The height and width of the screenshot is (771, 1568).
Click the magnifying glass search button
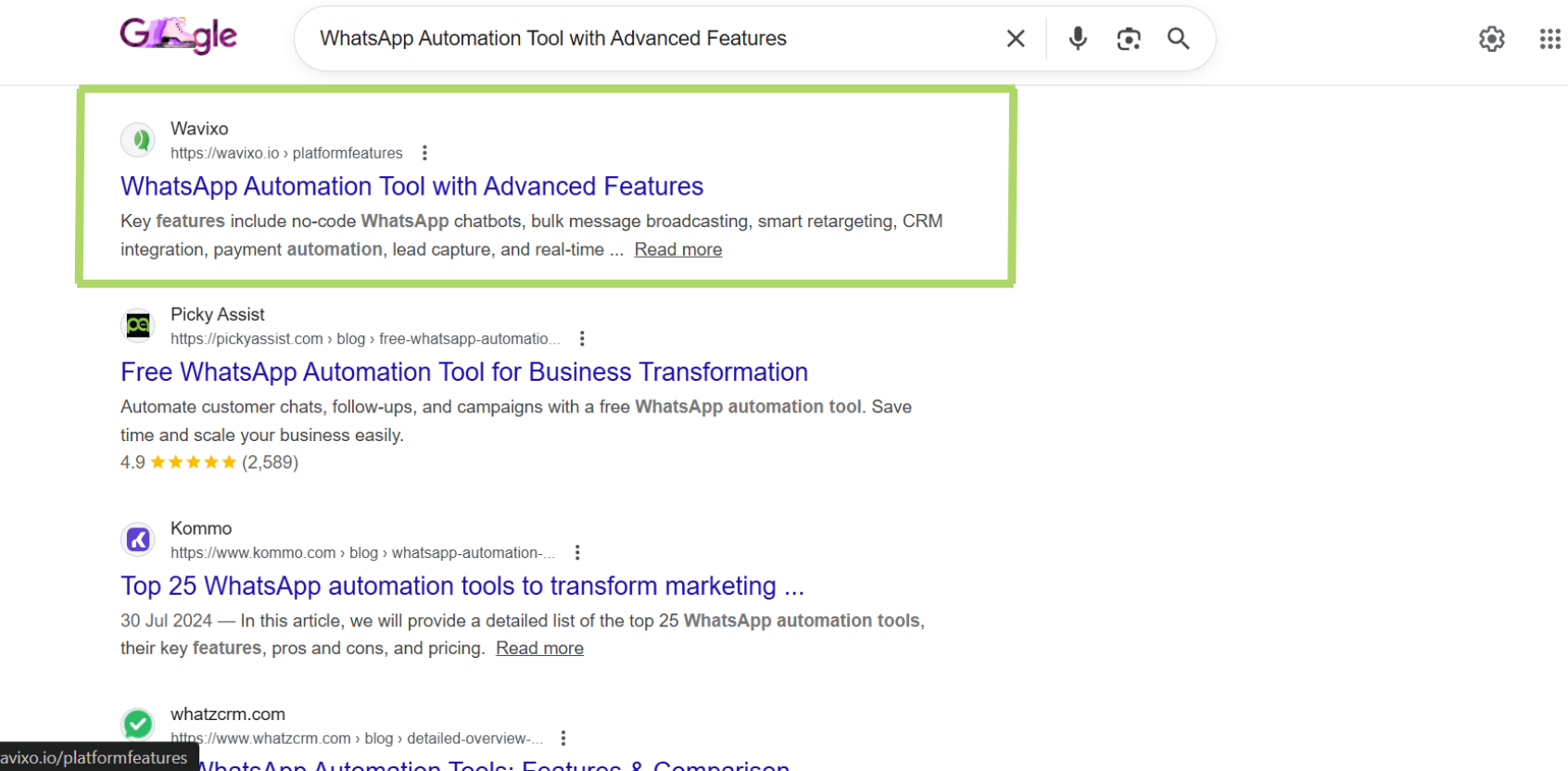1178,38
